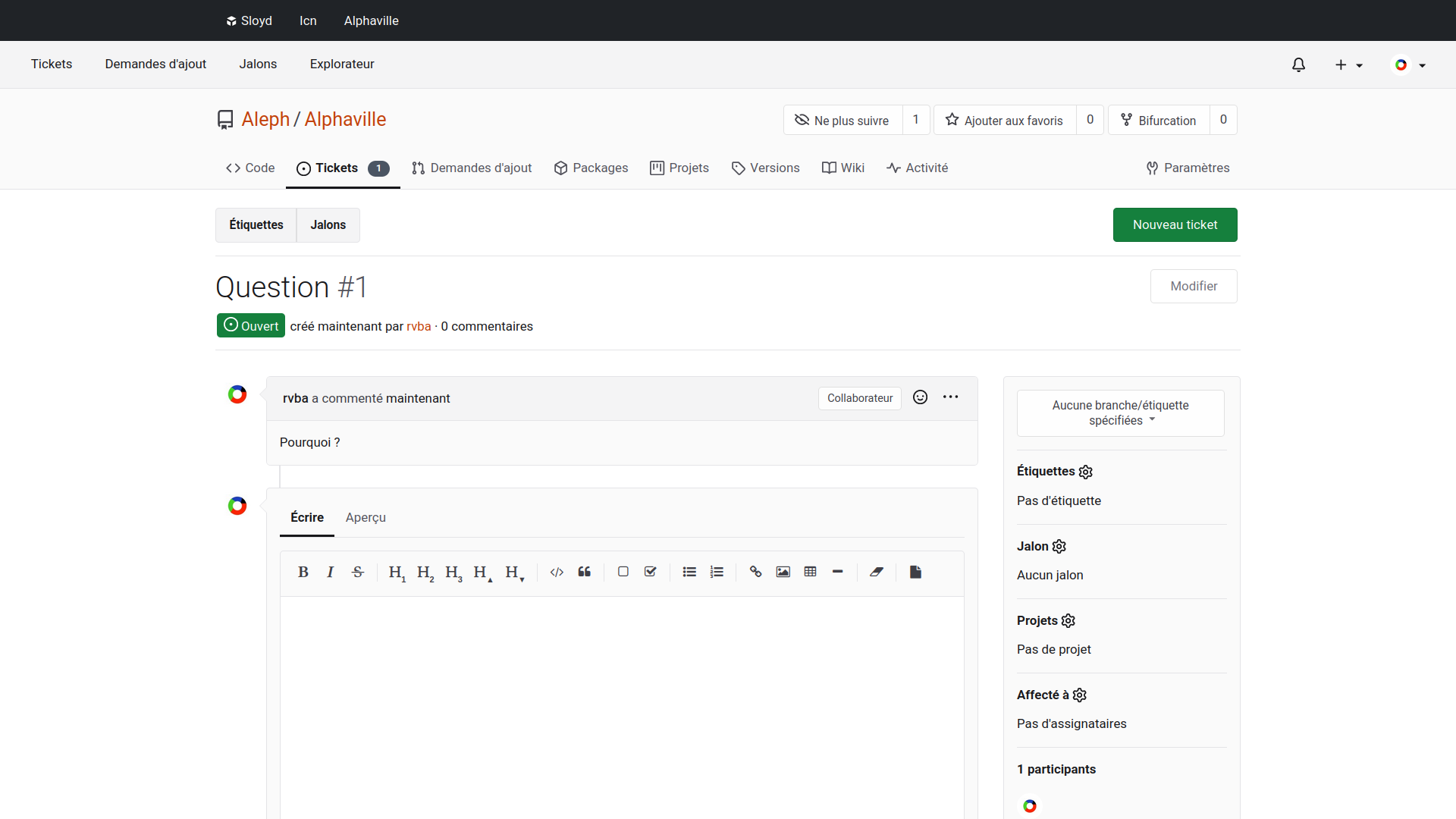
Task: Click the Italic formatting icon
Action: pos(330,572)
